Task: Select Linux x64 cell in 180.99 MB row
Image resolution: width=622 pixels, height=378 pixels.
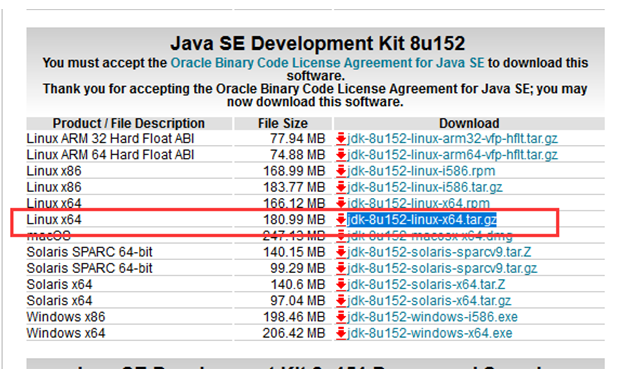Action: pos(54,219)
